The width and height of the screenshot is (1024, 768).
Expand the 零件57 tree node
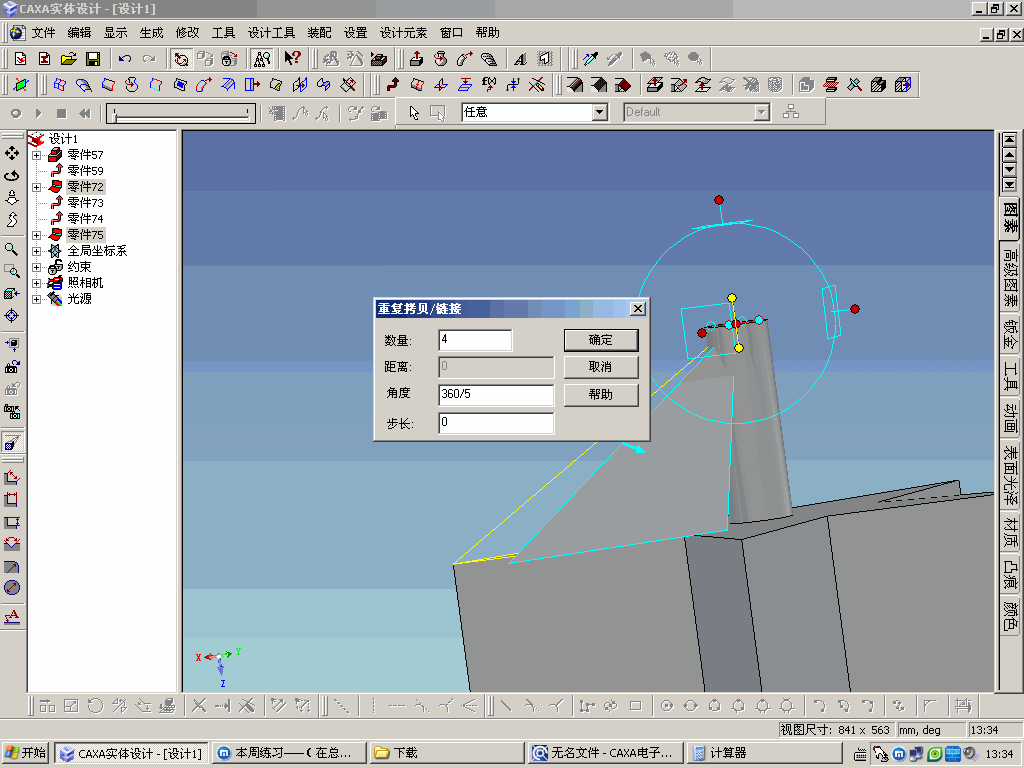37,155
